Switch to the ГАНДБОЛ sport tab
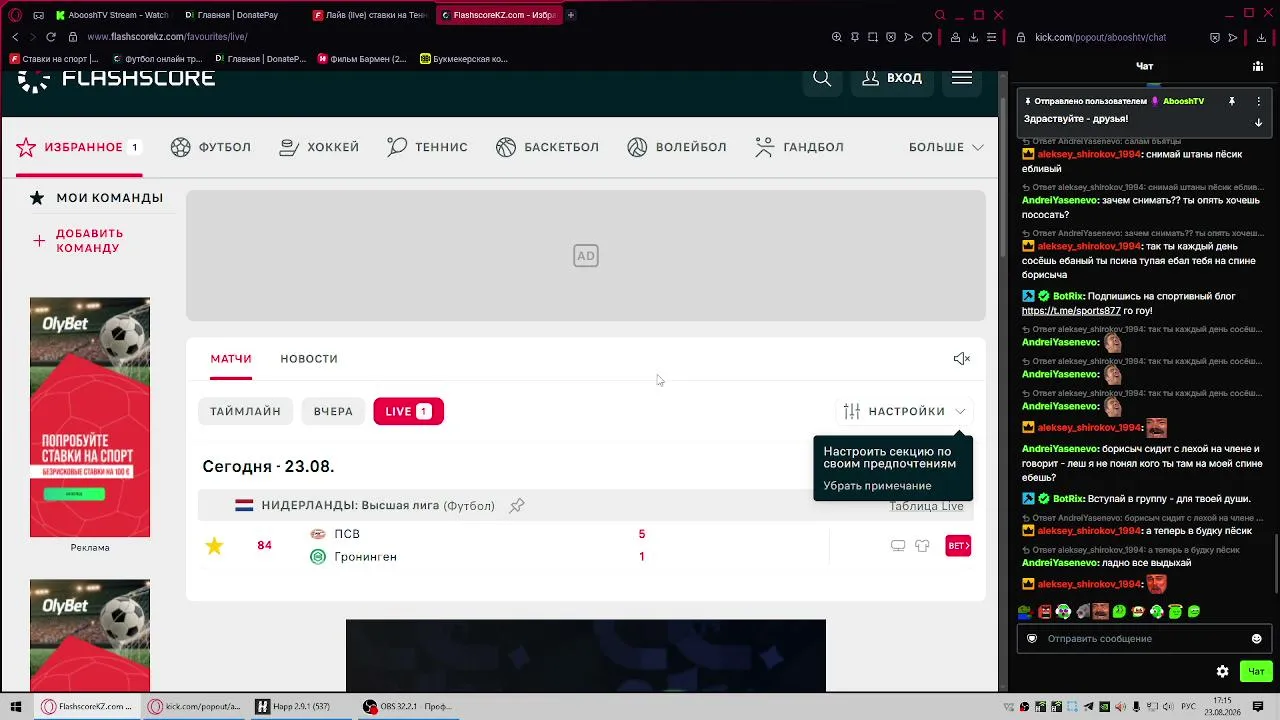The width and height of the screenshot is (1280, 720). 799,147
